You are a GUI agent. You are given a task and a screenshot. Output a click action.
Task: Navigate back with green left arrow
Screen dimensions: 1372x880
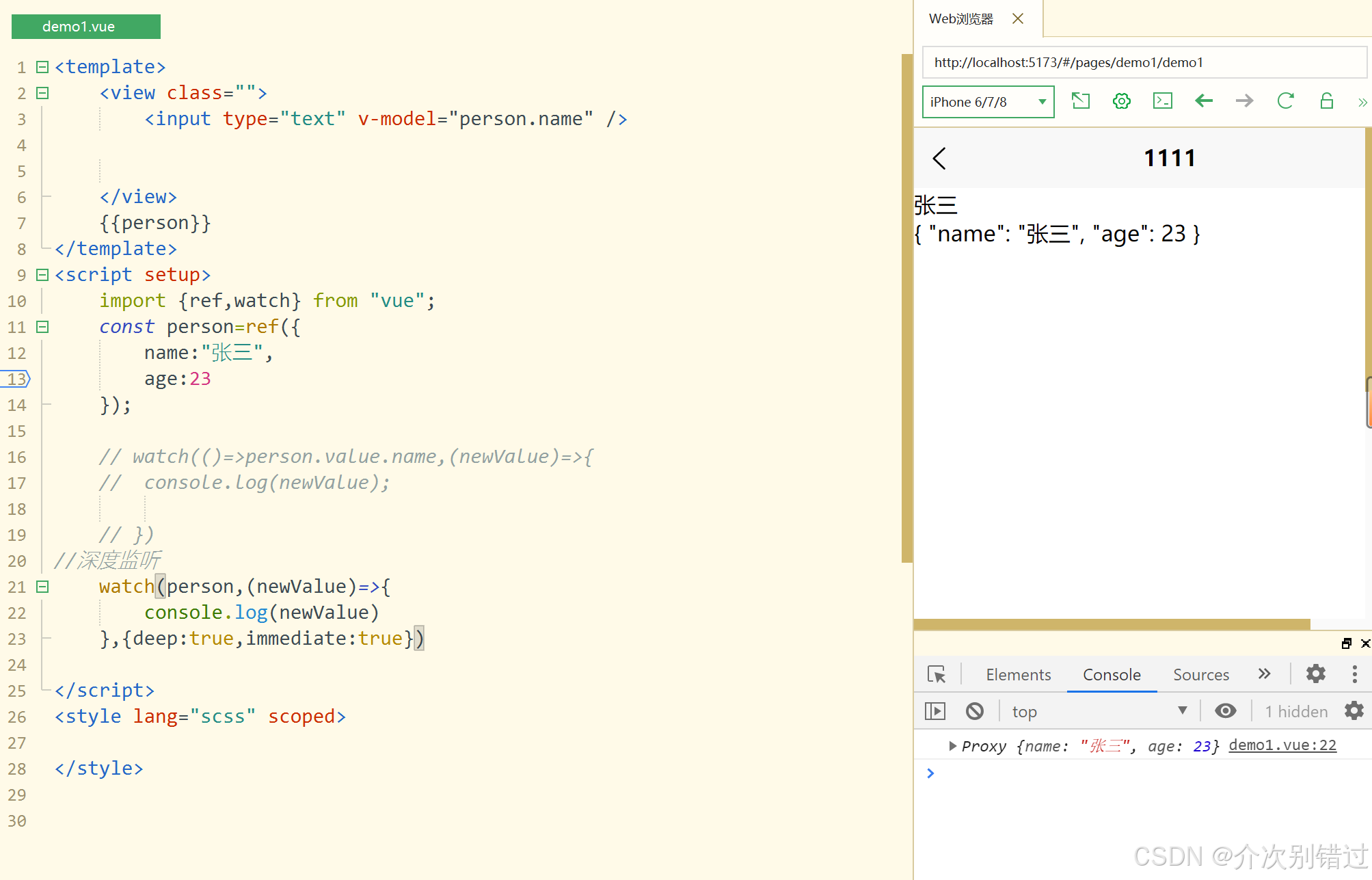coord(1204,101)
